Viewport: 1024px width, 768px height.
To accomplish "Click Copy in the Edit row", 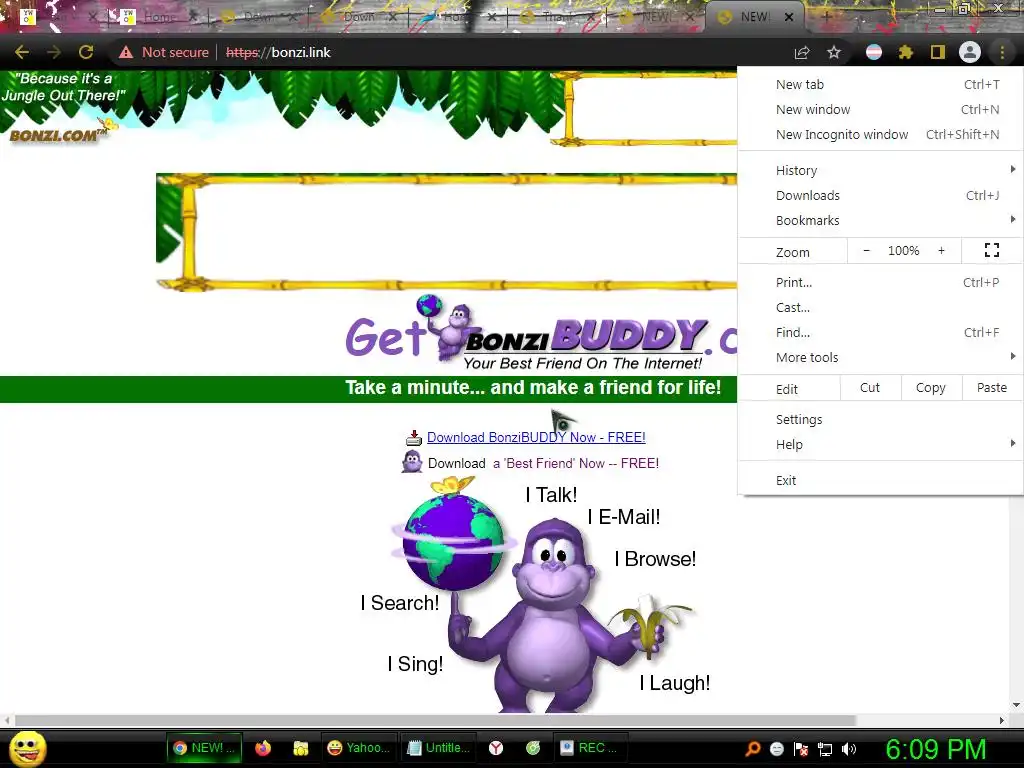I will (931, 387).
